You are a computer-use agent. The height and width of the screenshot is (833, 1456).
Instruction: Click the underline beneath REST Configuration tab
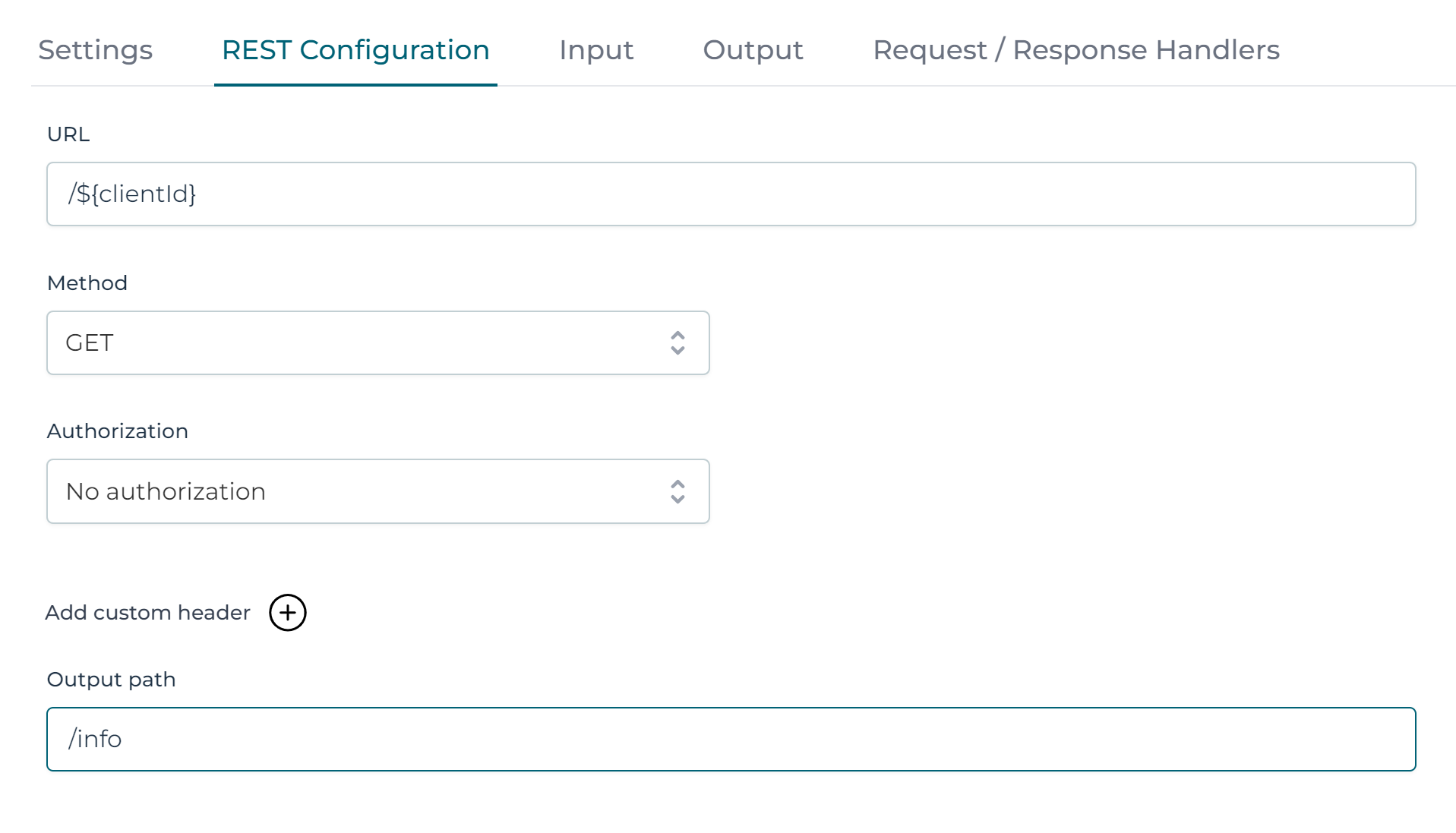coord(355,85)
